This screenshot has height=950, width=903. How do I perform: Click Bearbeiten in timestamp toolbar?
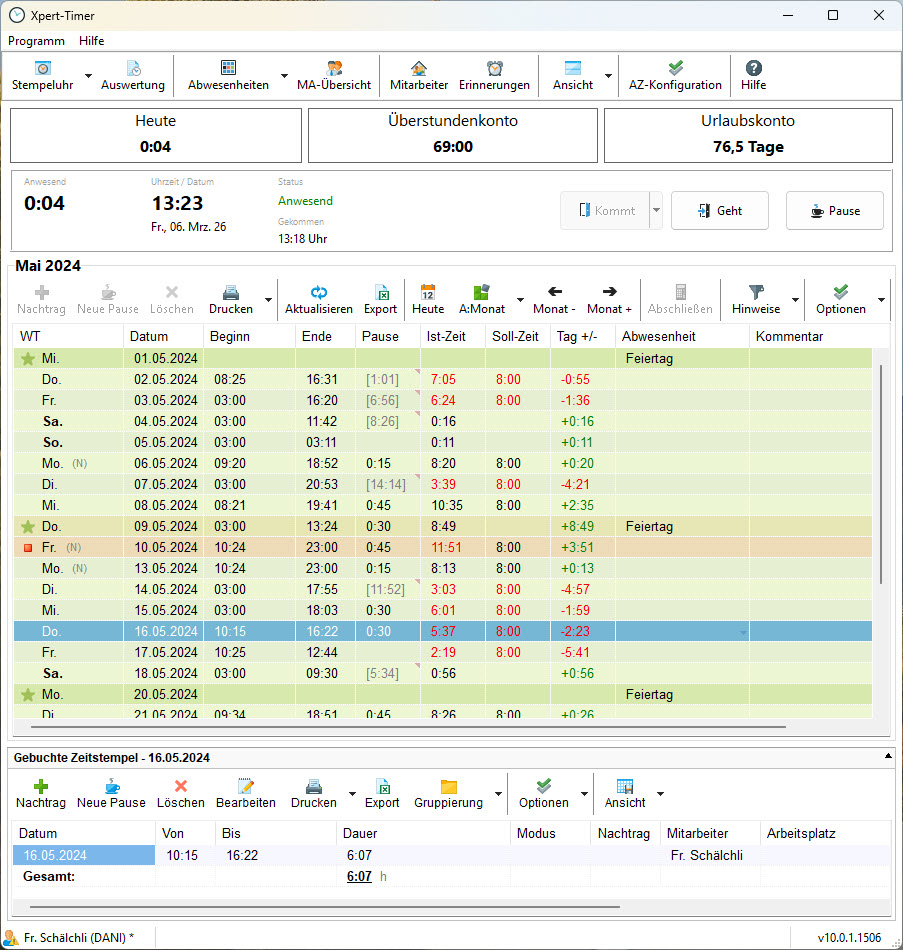[x=245, y=794]
